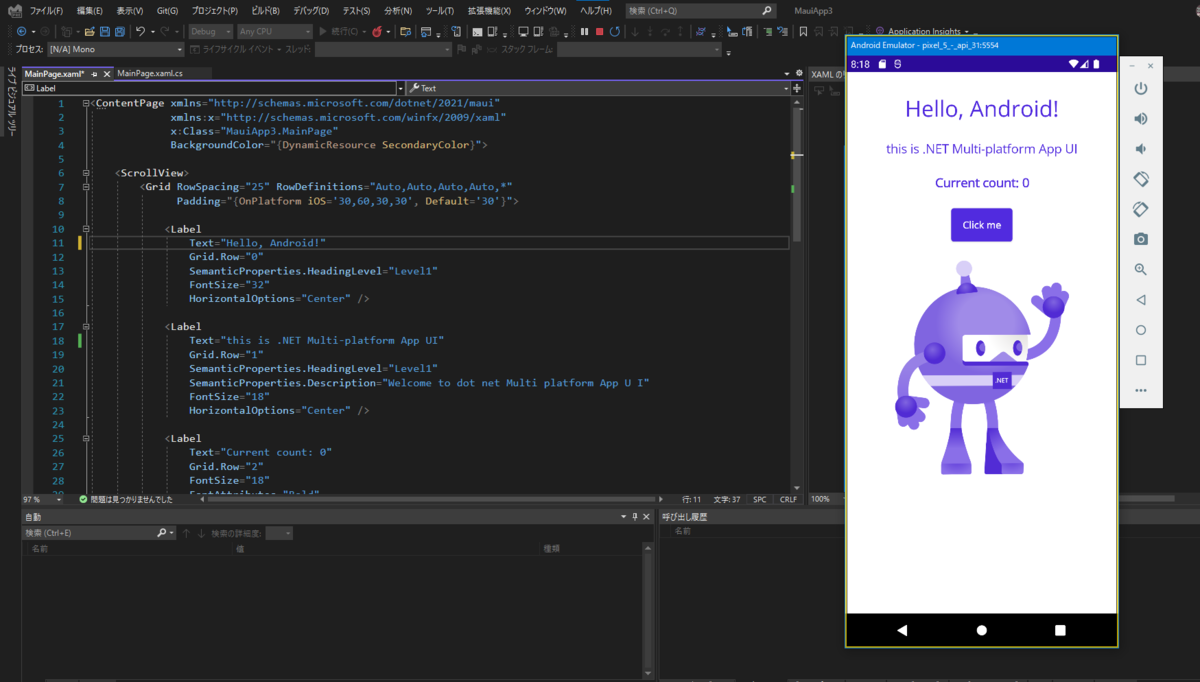Restart debugging with circular arrow icon

pos(614,32)
